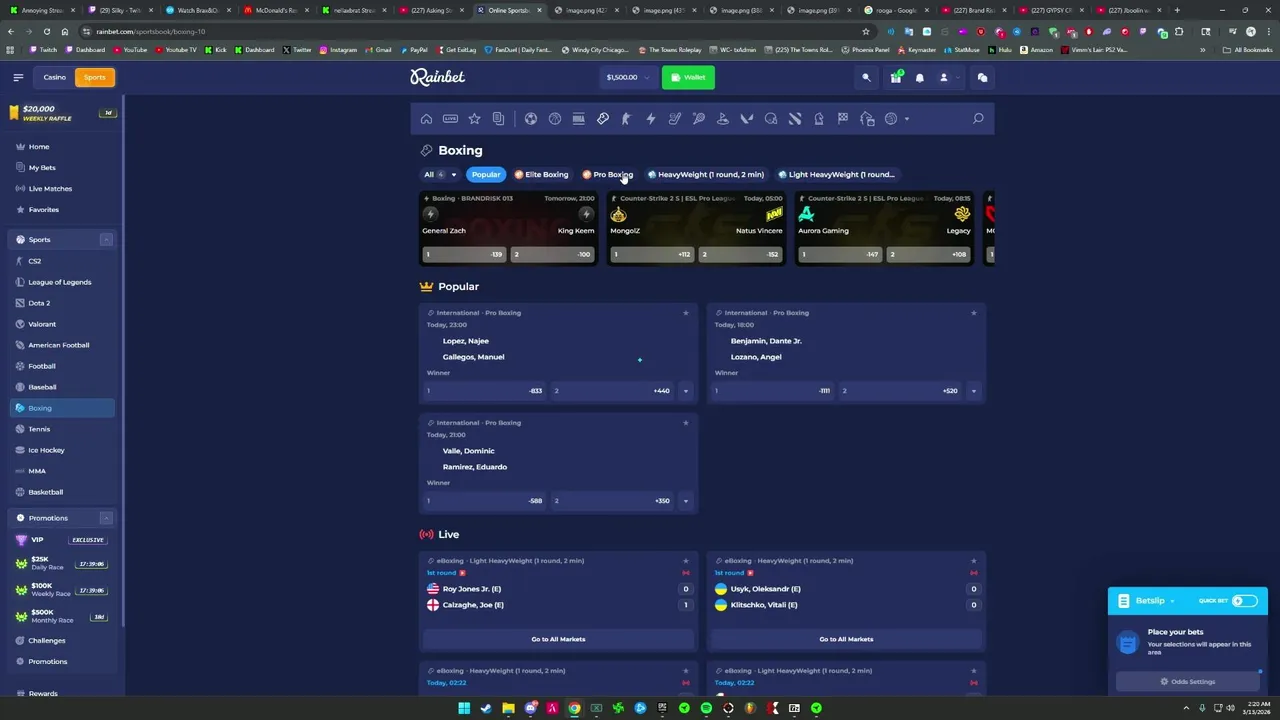Select the soccer ball sport icon
This screenshot has width=1280, height=720.
click(x=531, y=119)
